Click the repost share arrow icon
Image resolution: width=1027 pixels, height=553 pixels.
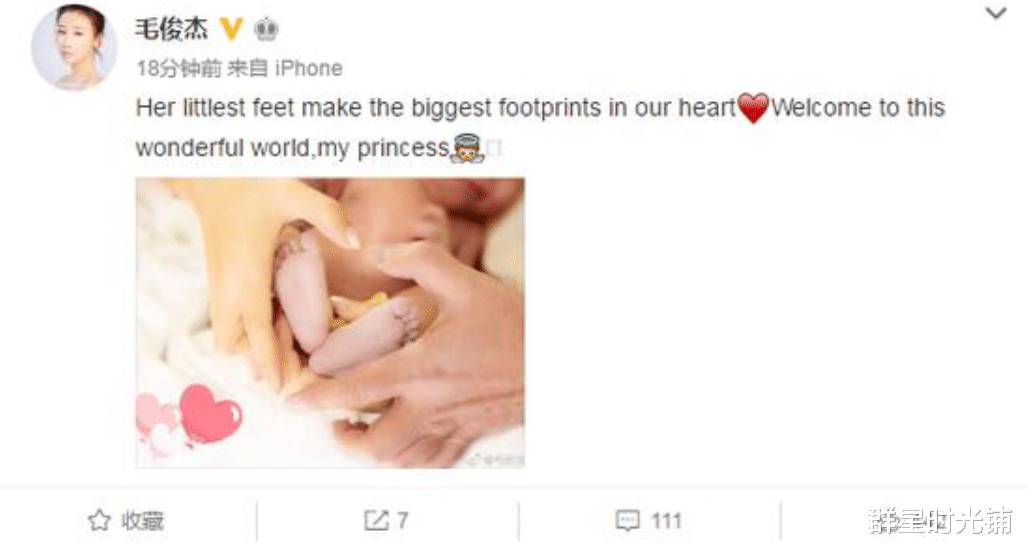pos(376,520)
